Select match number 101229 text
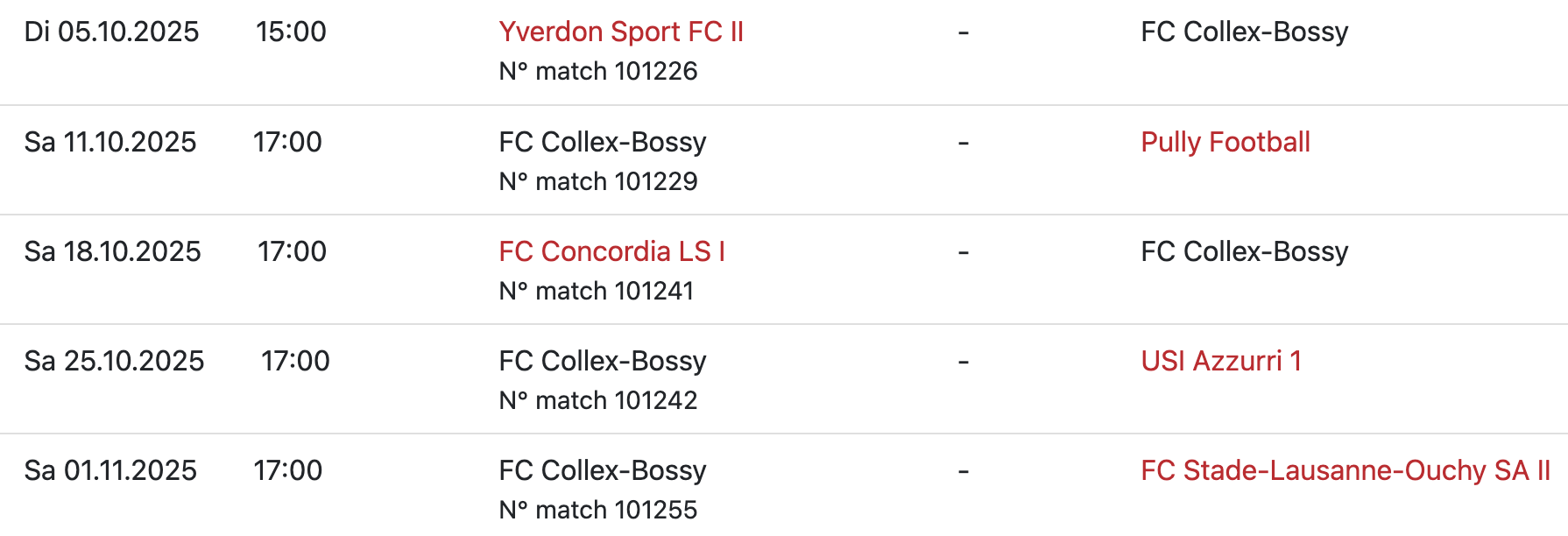The width and height of the screenshot is (1568, 536). tap(597, 181)
